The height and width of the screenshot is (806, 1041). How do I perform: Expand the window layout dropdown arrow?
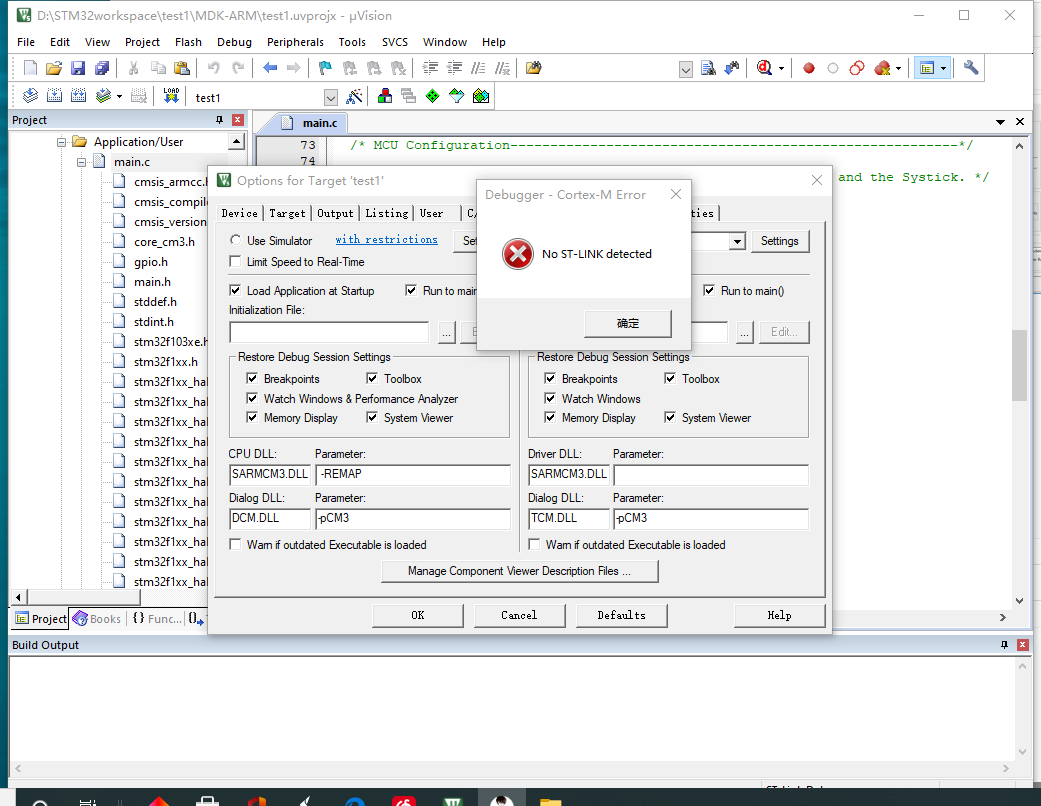click(943, 68)
